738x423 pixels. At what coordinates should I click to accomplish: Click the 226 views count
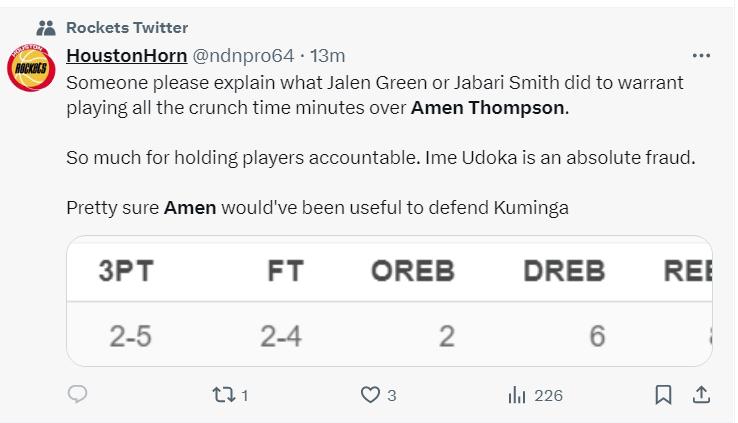(x=548, y=396)
